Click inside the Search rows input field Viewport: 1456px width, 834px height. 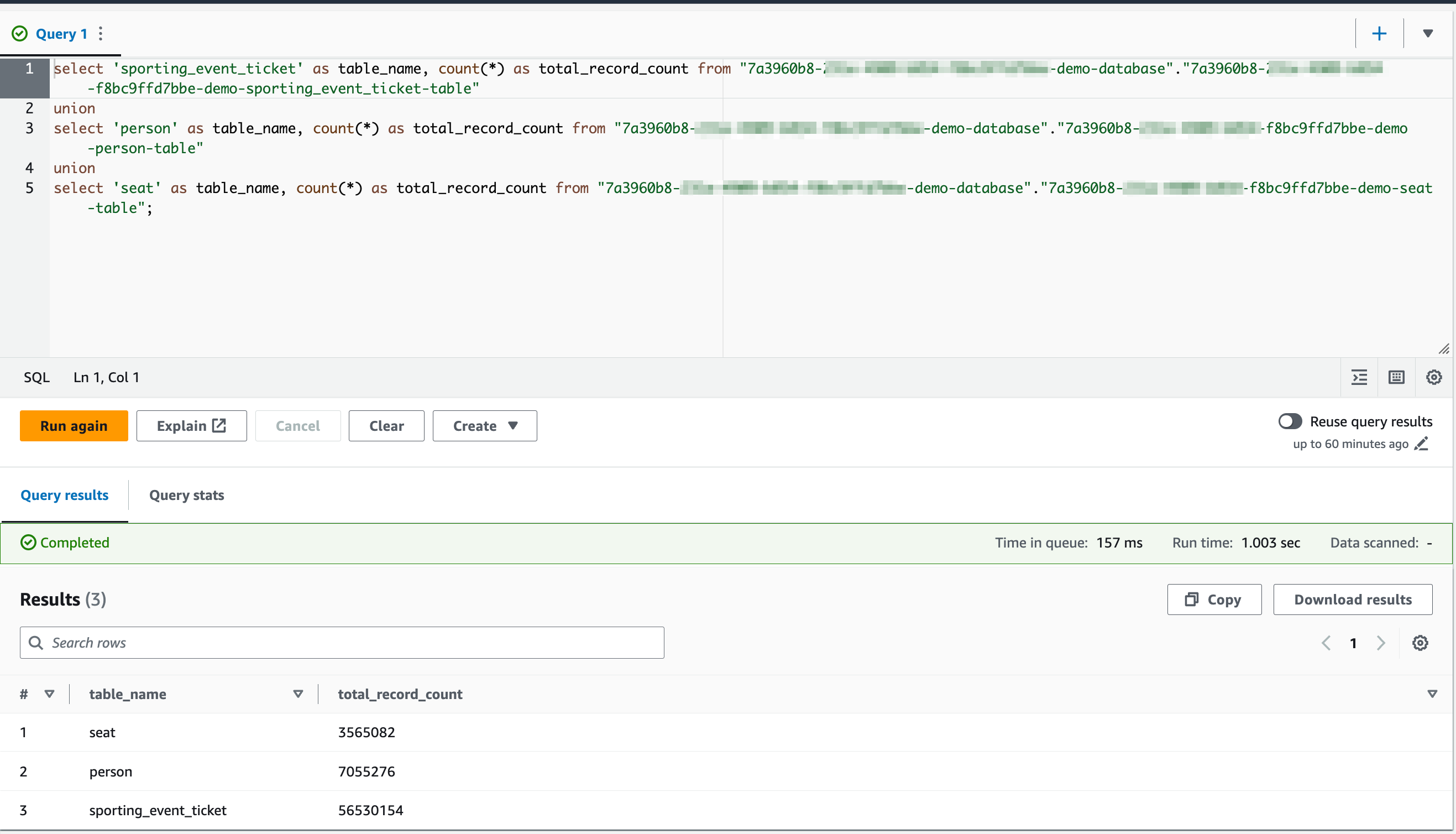tap(229, 643)
